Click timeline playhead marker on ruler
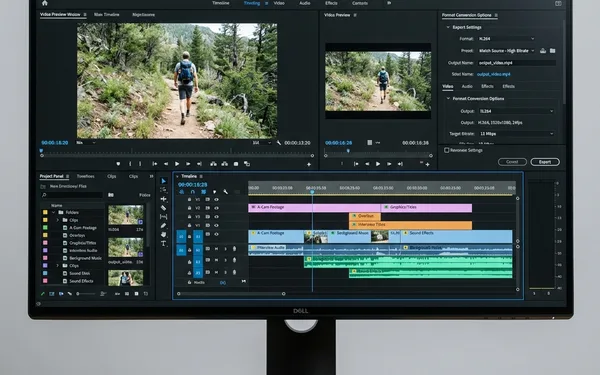The width and height of the screenshot is (600, 375). click(312, 191)
